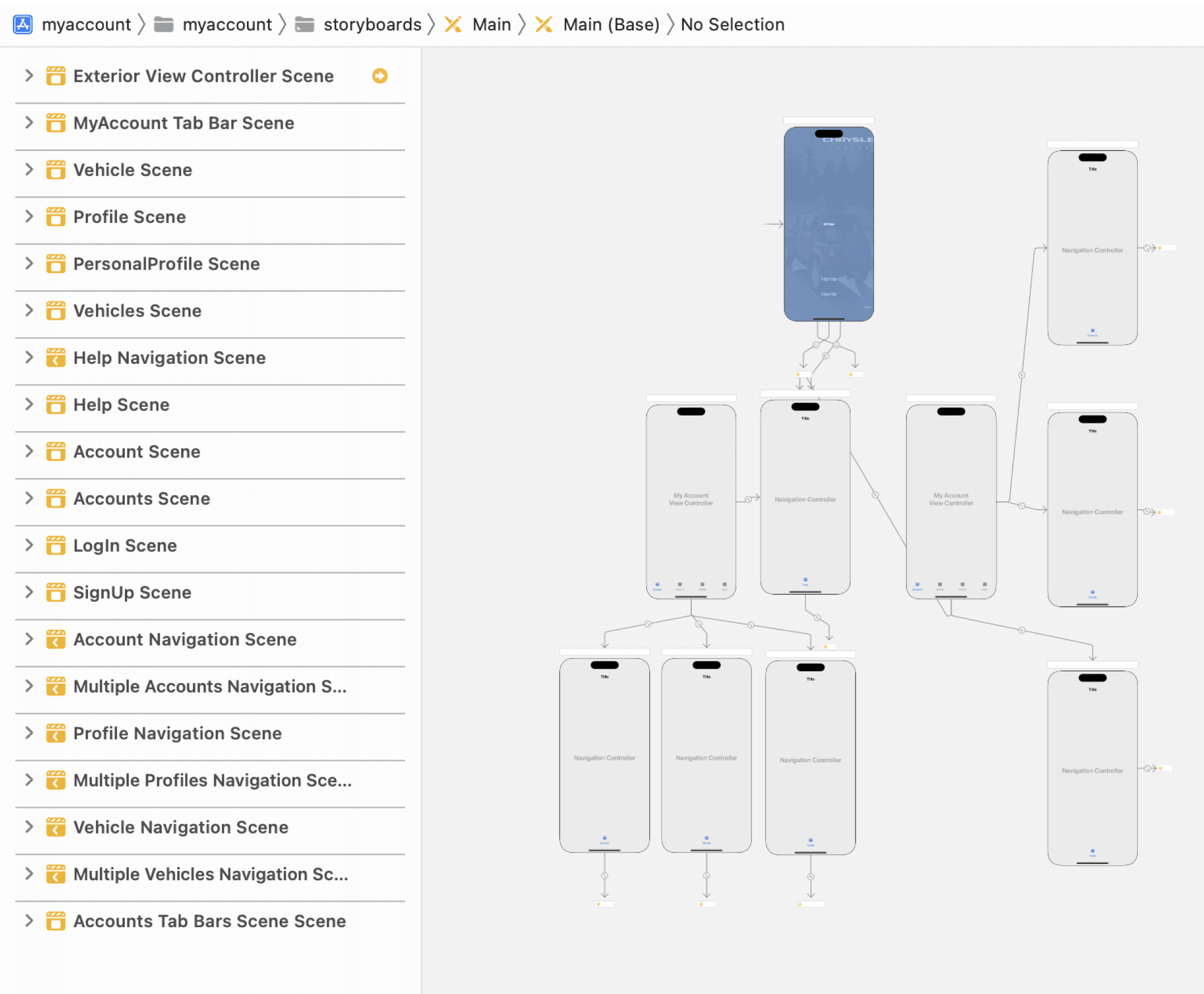Click the Help Navigation Scene navigation icon
Image resolution: width=1204 pixels, height=994 pixels.
pos(56,358)
